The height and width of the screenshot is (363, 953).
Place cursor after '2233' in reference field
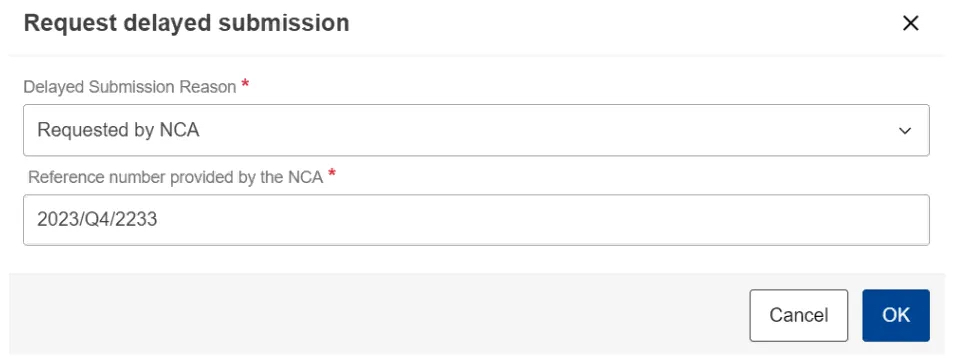159,220
